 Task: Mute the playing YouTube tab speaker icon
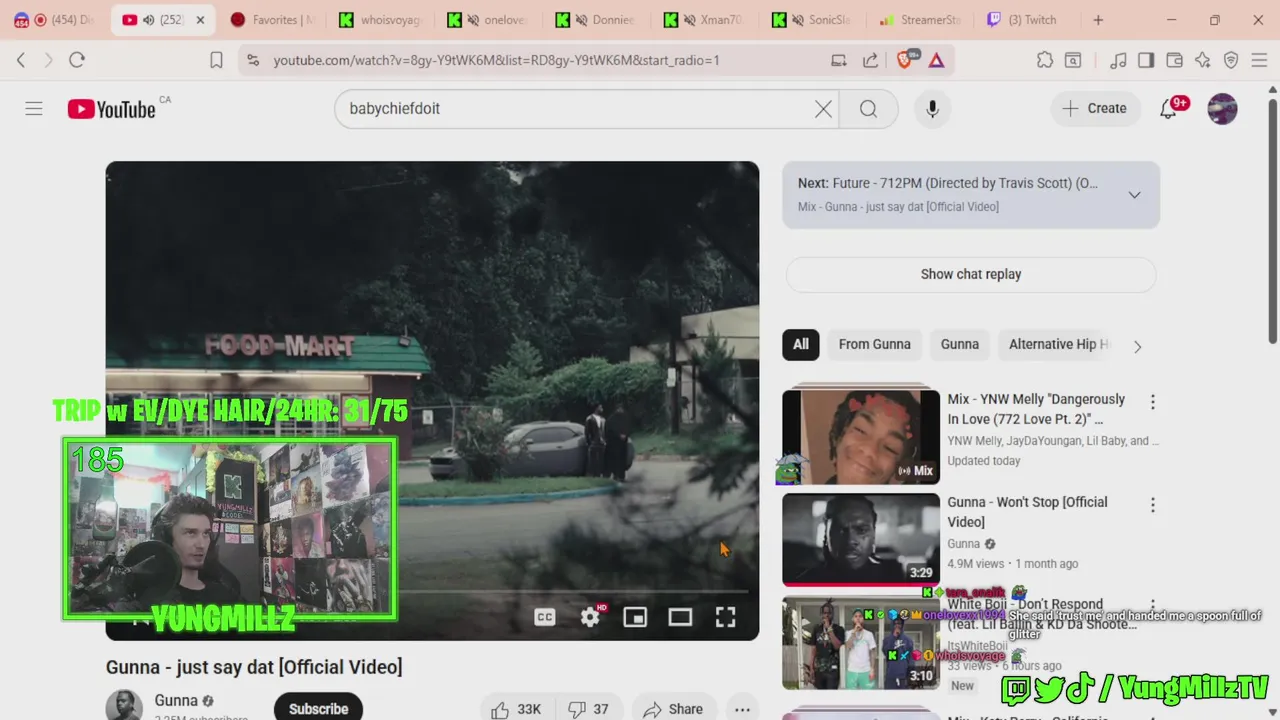148,20
